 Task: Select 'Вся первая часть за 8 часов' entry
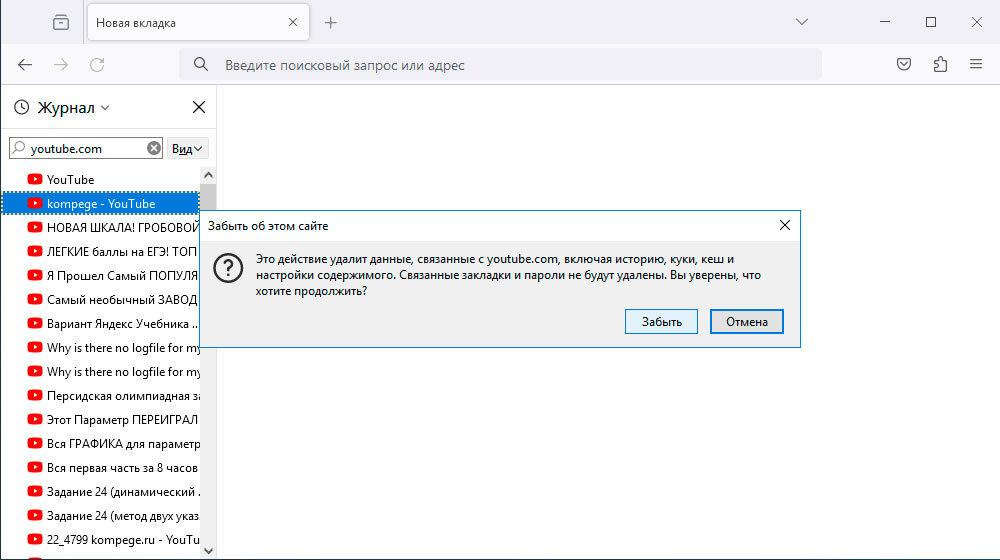coord(100,468)
